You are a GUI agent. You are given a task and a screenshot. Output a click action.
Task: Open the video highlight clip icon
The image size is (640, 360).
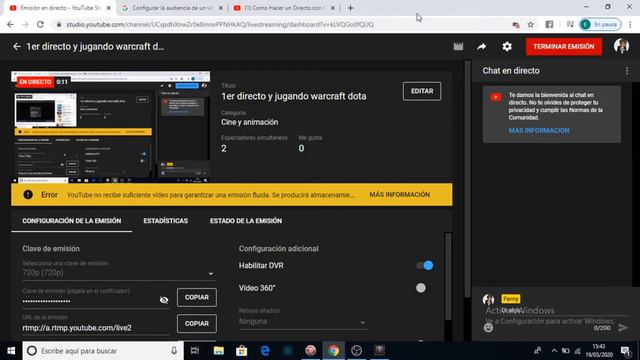[458, 47]
